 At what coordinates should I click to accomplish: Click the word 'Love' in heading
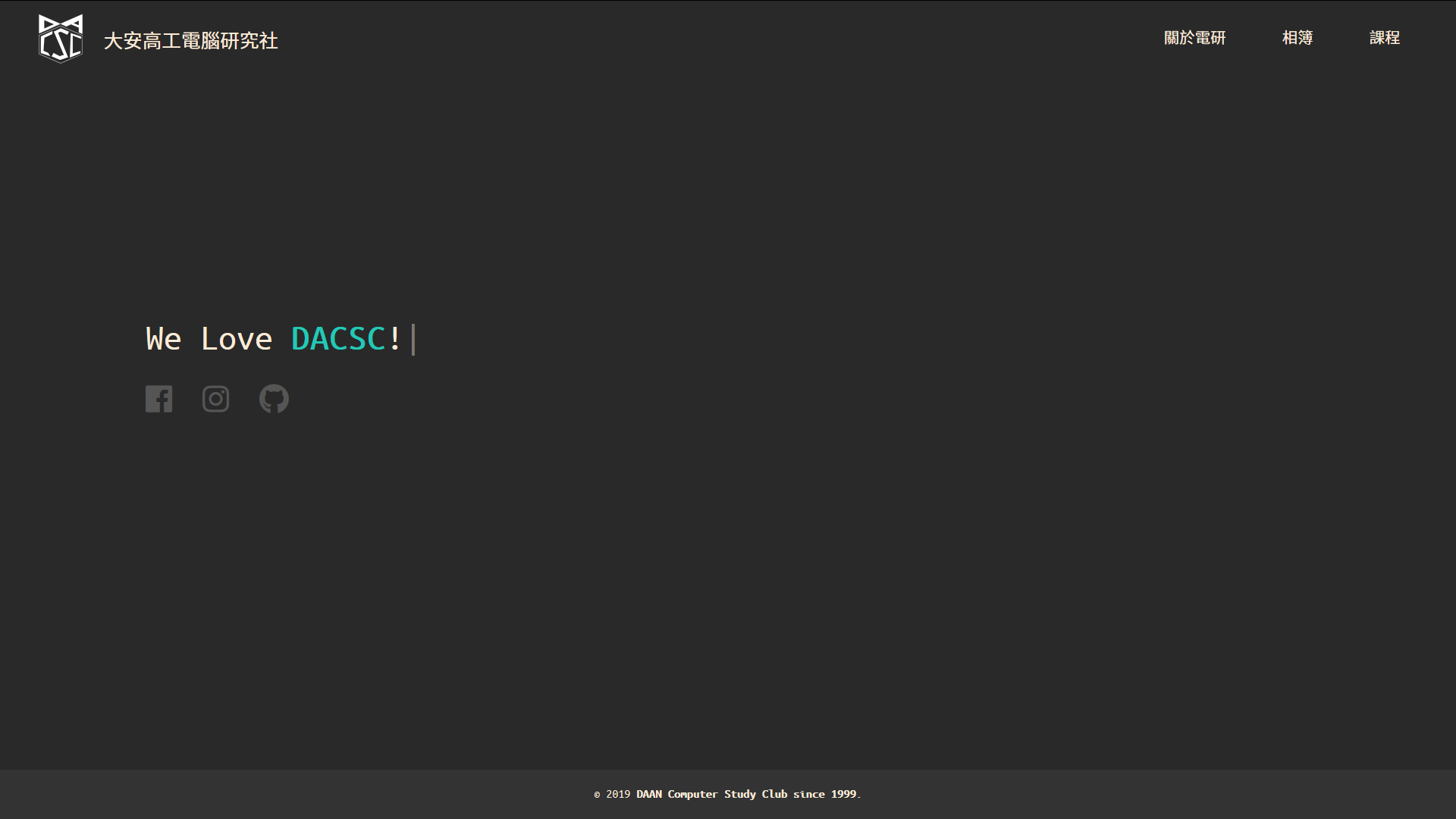point(236,339)
